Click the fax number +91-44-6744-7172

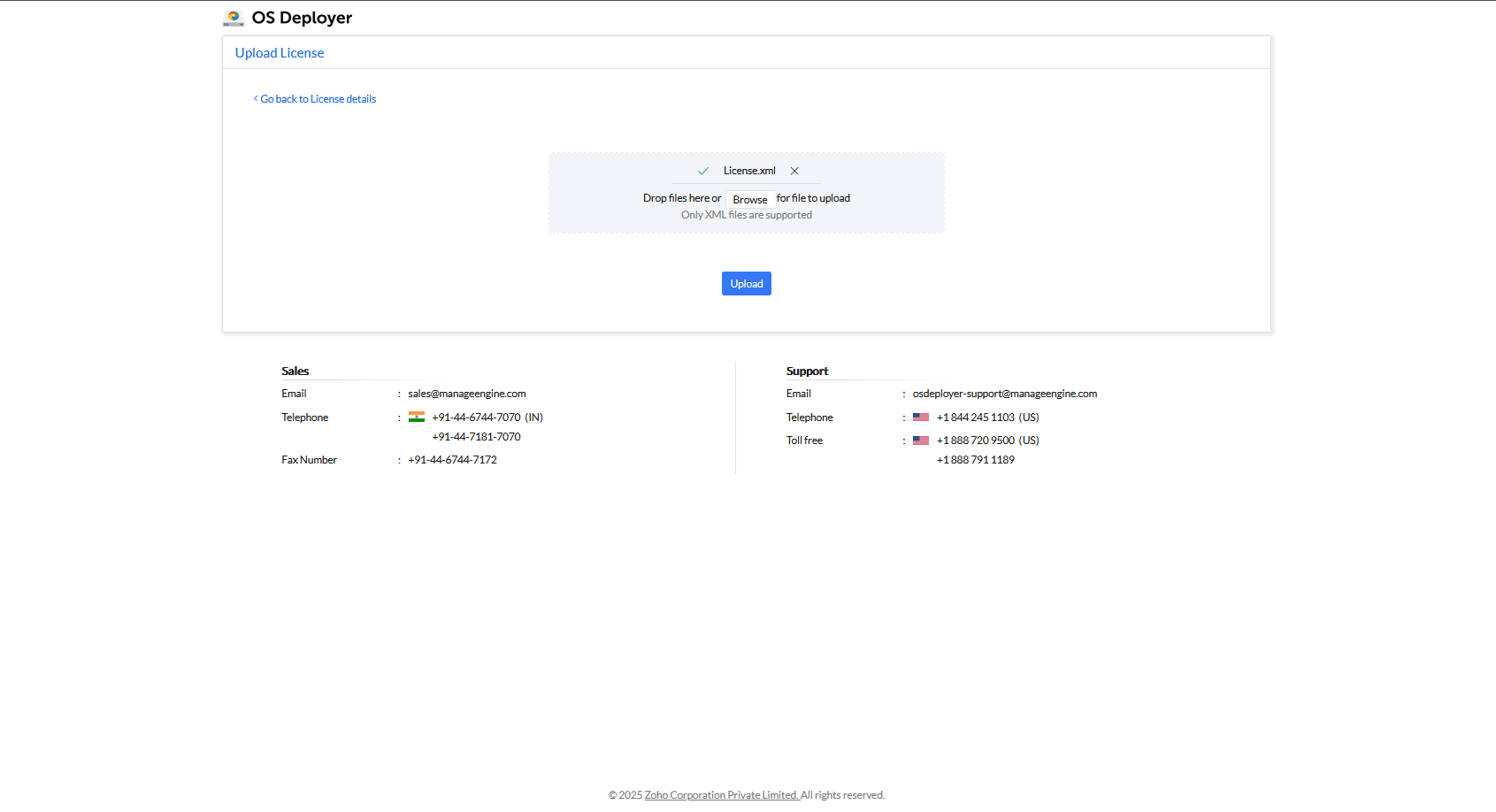coord(452,459)
